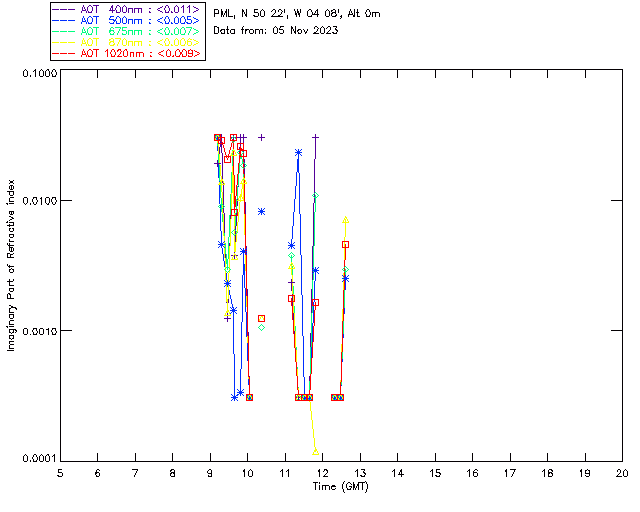Click the x-axis tick label 9
This screenshot has height=512, width=640.
(x=210, y=473)
